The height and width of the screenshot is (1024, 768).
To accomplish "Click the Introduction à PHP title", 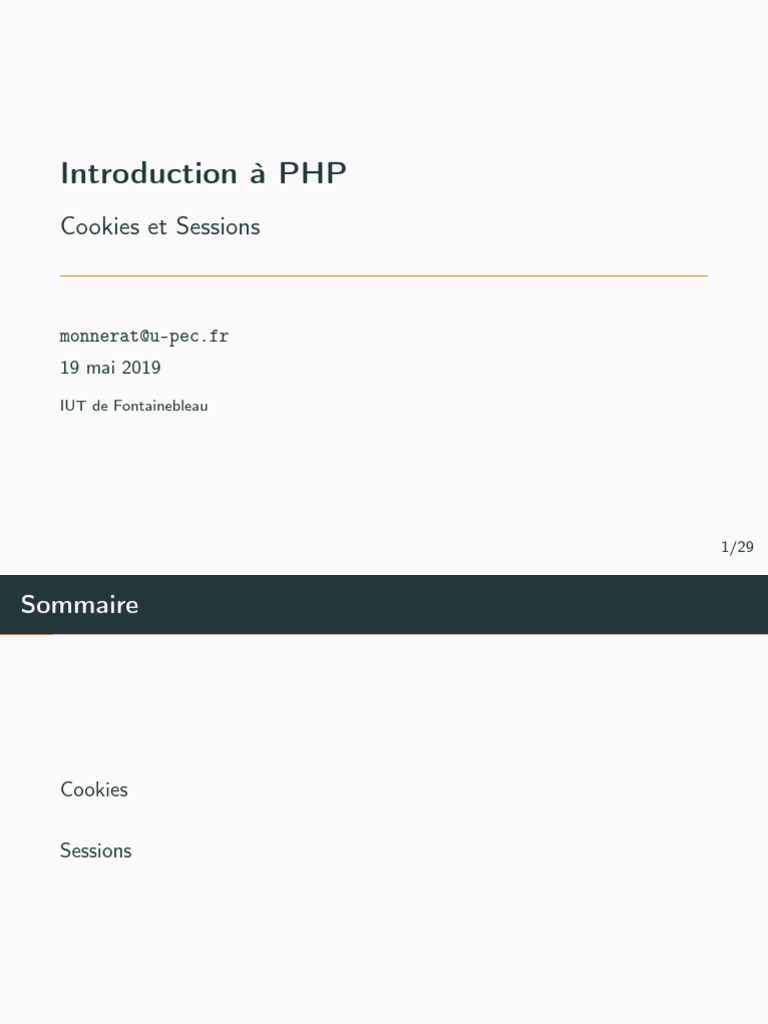I will pos(203,174).
